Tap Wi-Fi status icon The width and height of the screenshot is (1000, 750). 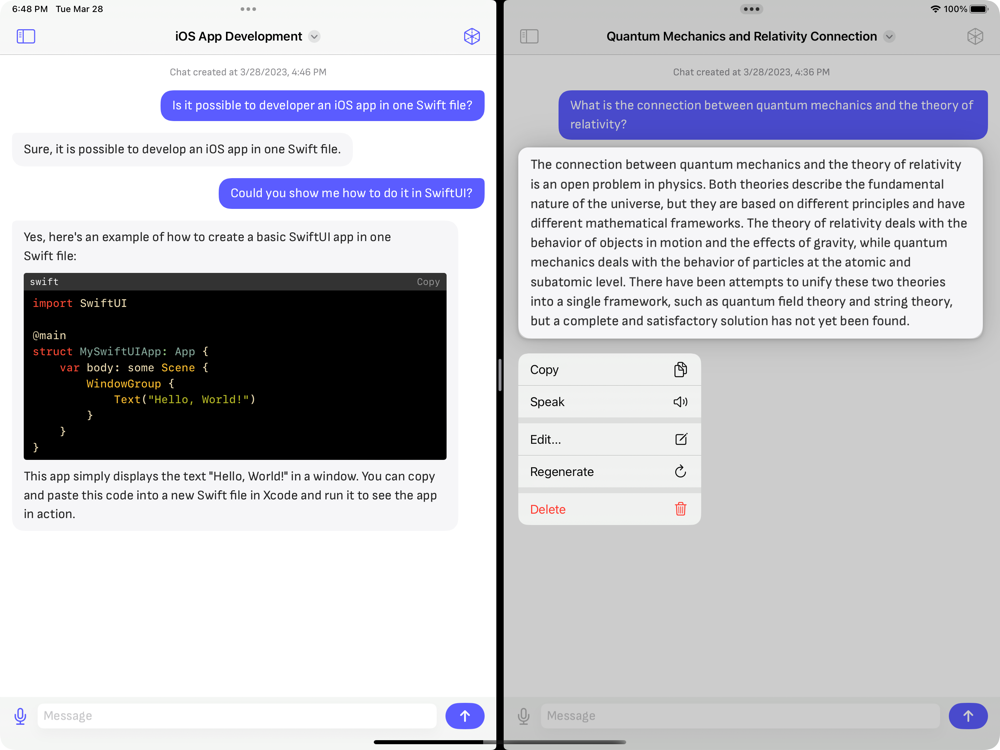[x=936, y=9]
